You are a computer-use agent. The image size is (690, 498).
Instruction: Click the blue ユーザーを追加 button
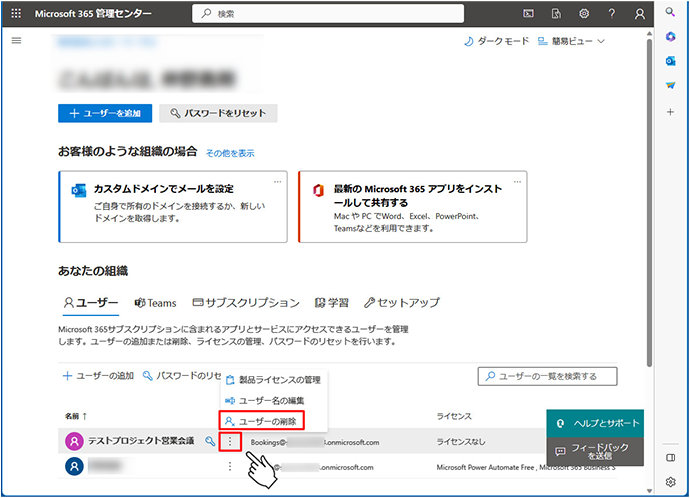[x=105, y=113]
